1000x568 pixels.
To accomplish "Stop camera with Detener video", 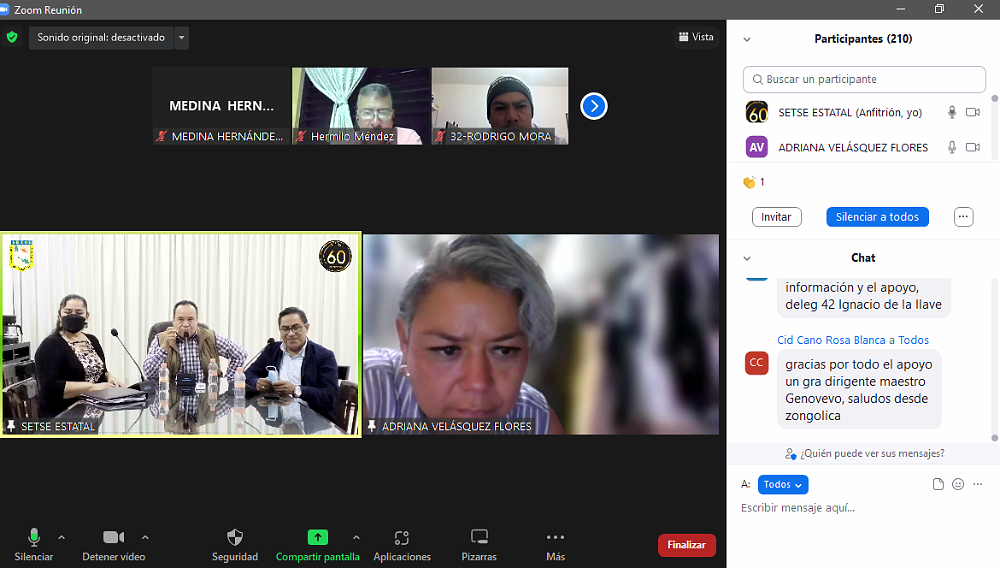I will pyautogui.click(x=113, y=538).
